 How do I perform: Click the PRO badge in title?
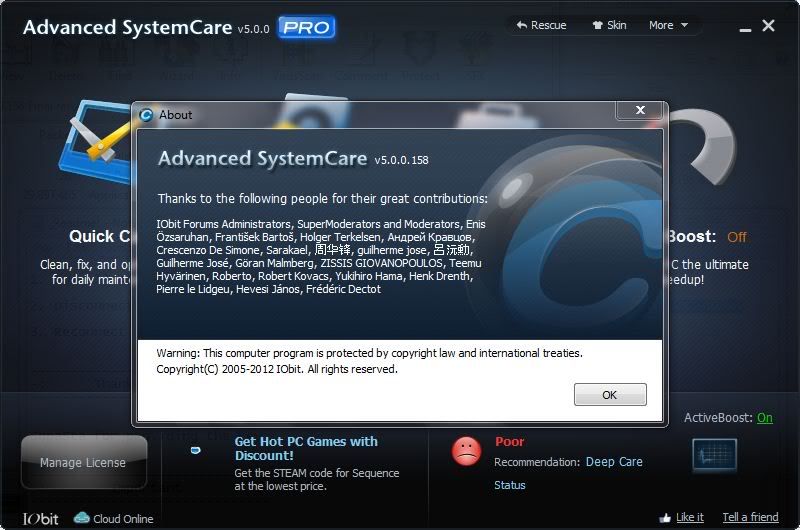point(306,27)
